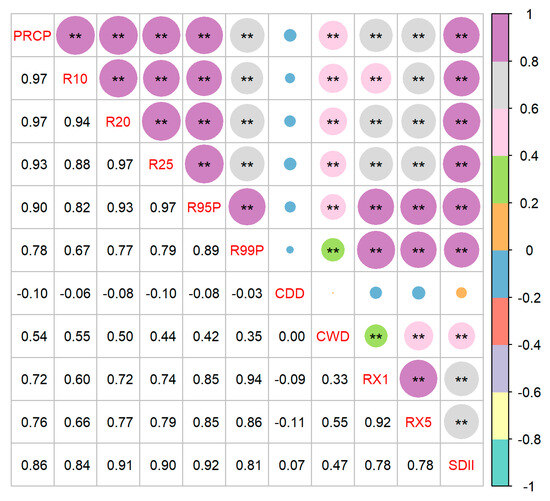This screenshot has height=501, width=550.
Task: Click the 0.44 correlation value
Action: pyautogui.click(x=163, y=336)
